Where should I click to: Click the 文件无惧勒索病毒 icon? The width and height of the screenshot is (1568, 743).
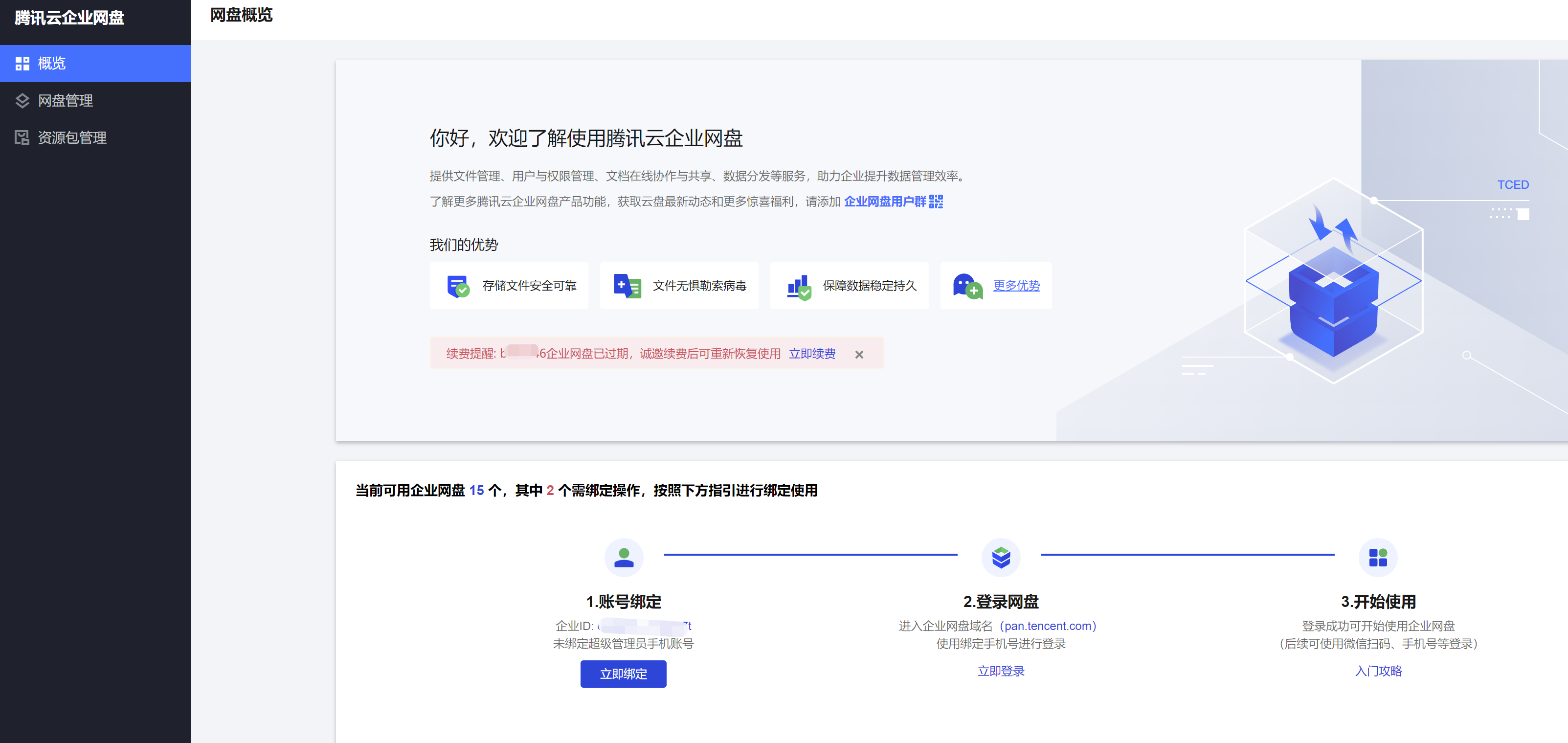(x=627, y=286)
